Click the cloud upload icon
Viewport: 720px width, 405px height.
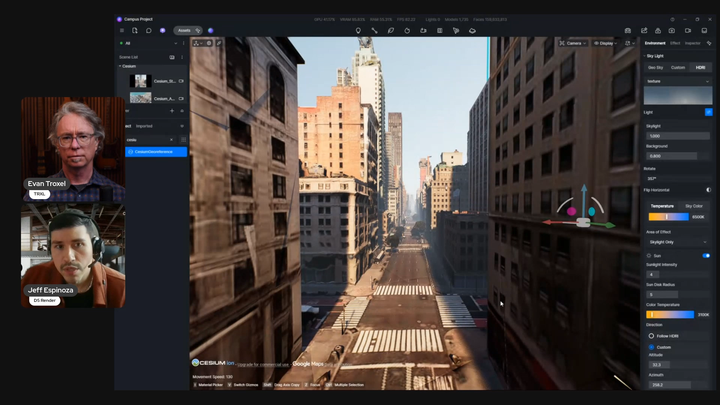point(658,31)
